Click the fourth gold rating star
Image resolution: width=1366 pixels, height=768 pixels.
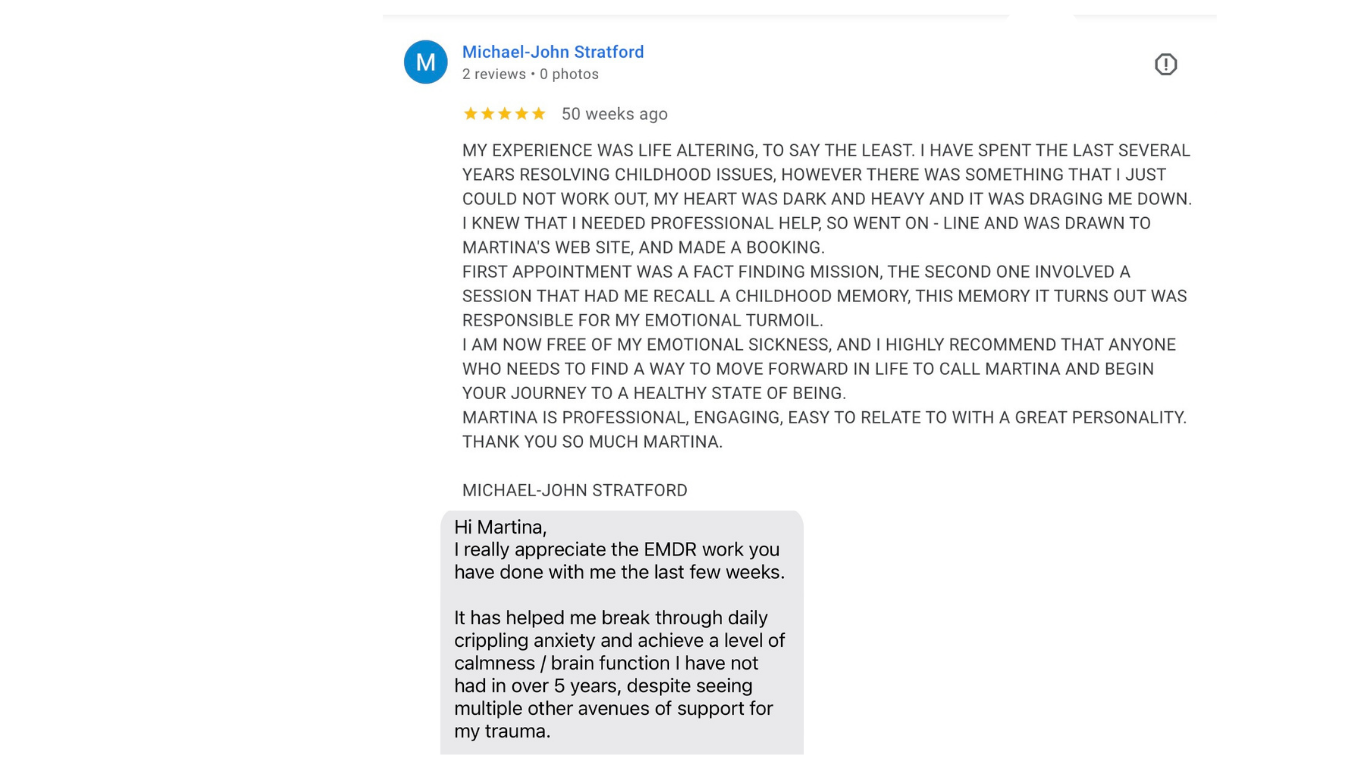pos(521,114)
